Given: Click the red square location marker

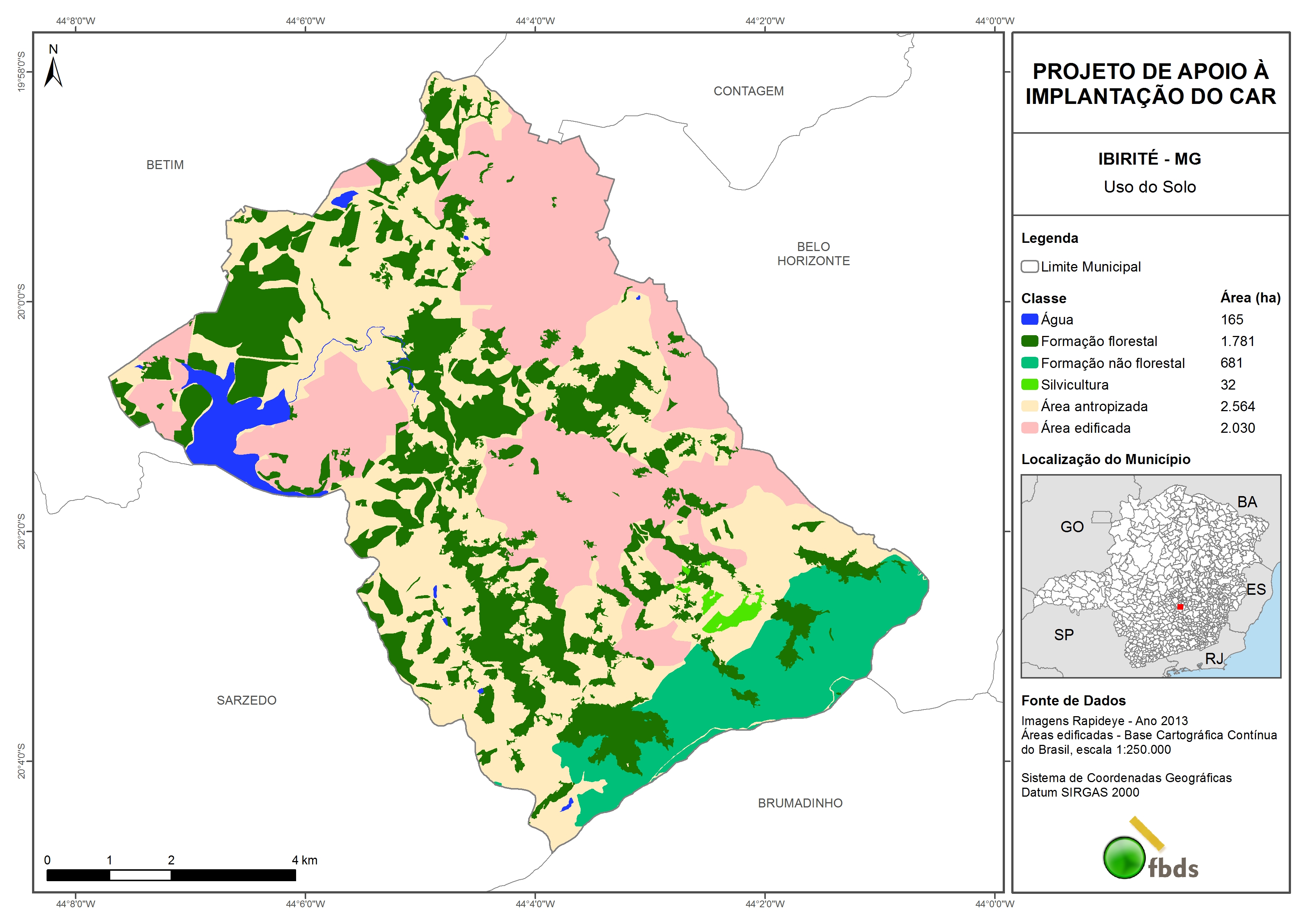Looking at the screenshot, I should pos(1180,607).
